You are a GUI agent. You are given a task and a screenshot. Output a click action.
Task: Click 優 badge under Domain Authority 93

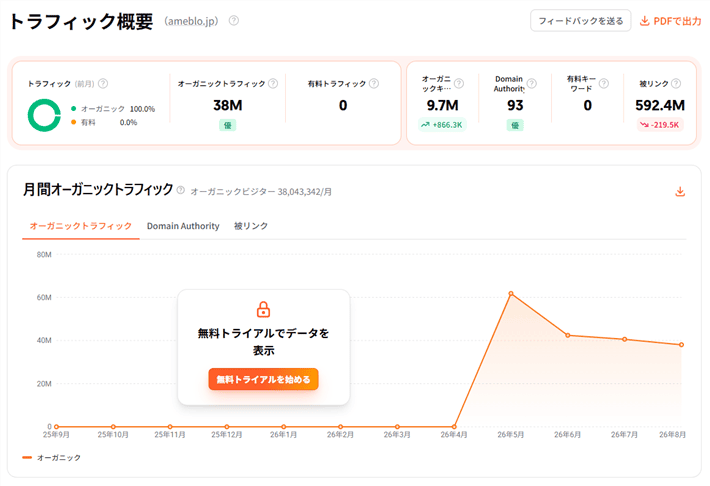tap(515, 125)
